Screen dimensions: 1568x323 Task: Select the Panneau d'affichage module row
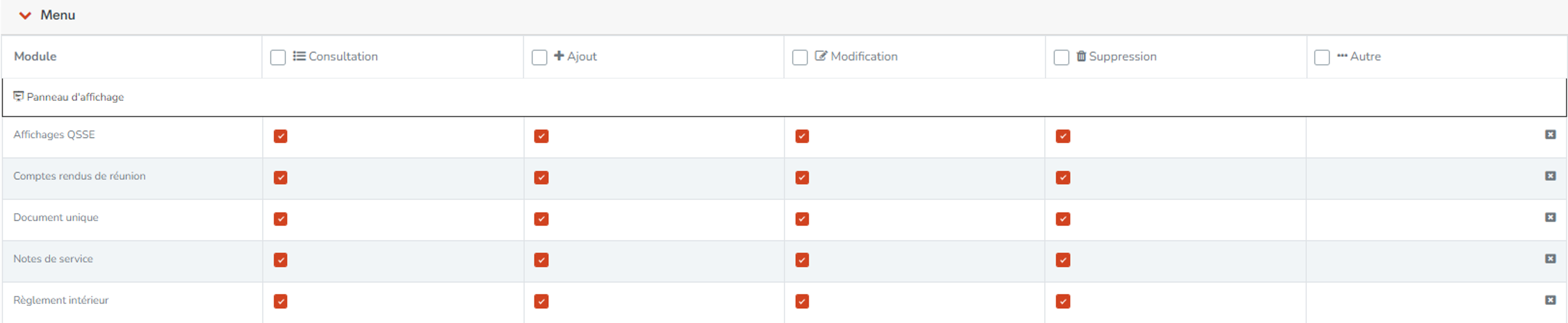pos(784,97)
